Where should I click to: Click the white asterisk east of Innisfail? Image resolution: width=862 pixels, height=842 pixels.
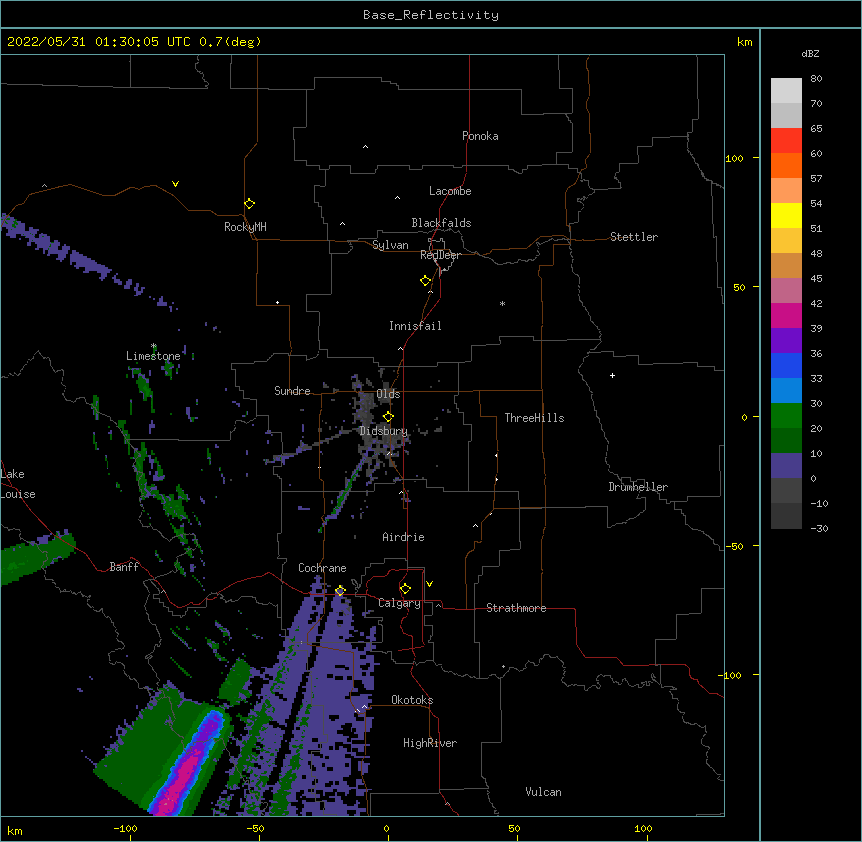(502, 303)
